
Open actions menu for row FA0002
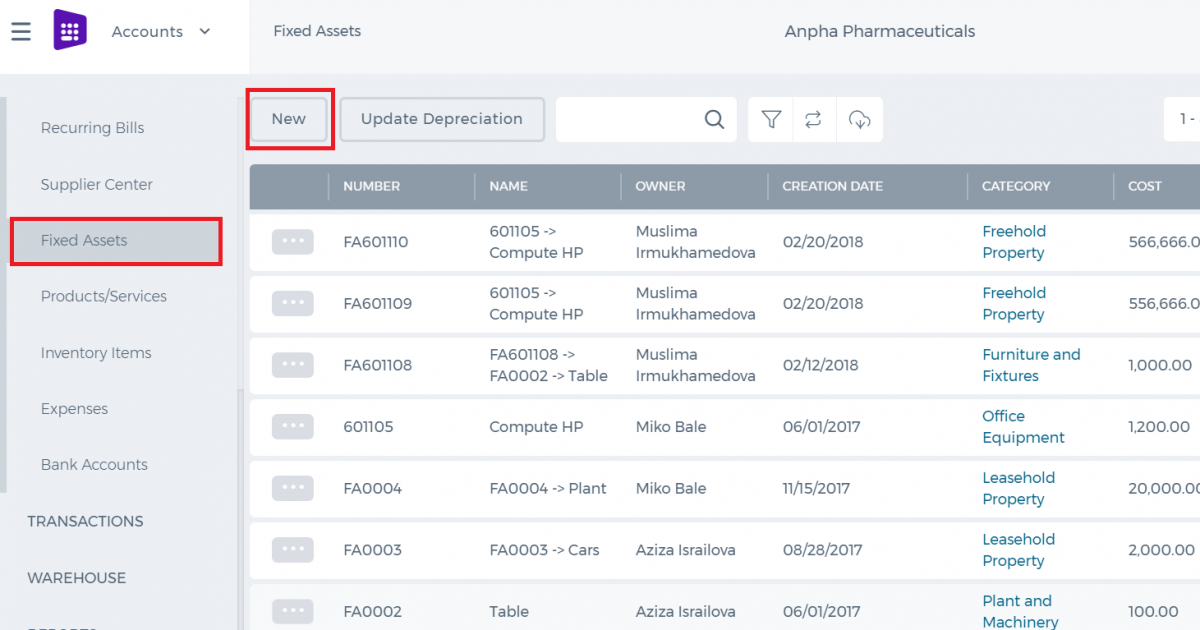pyautogui.click(x=292, y=611)
